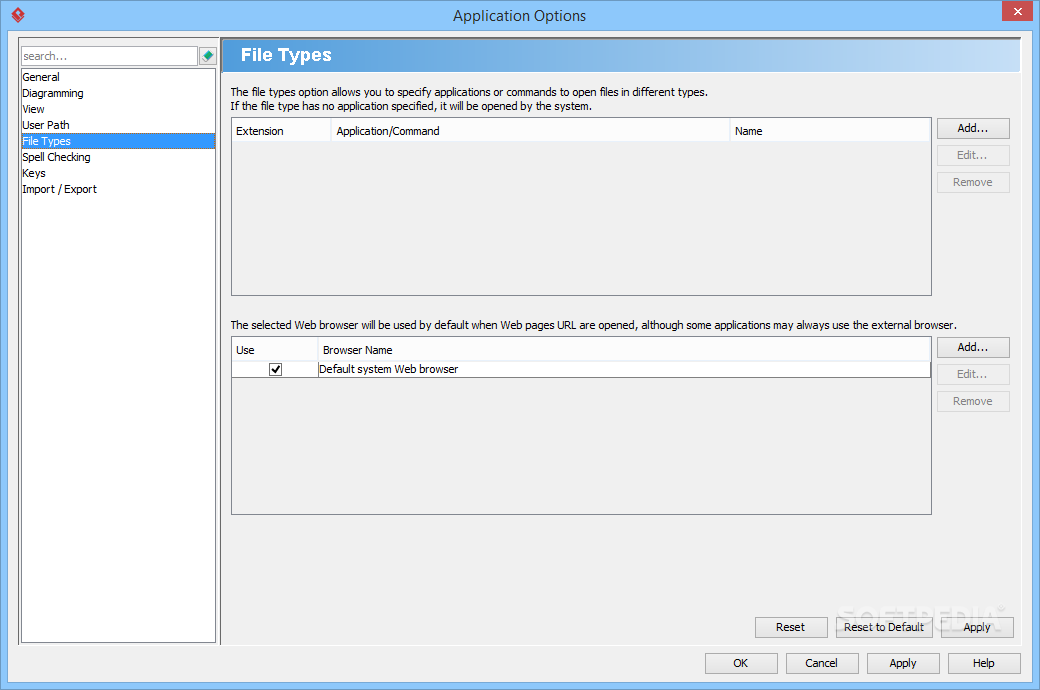
Task: Toggle Use checkbox for Default system Web browser
Action: pos(275,370)
